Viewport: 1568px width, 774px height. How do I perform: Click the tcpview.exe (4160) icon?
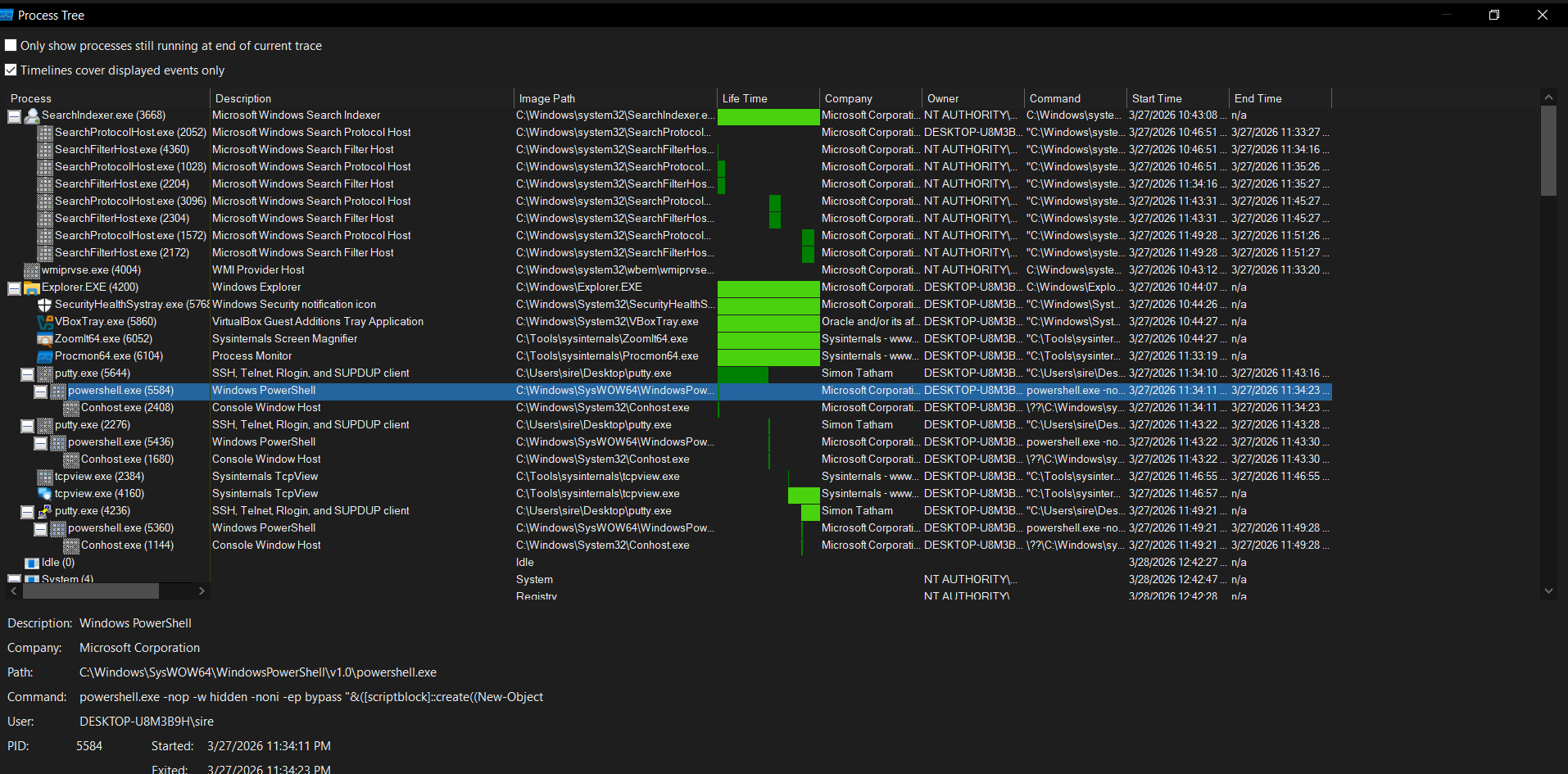[x=45, y=494]
